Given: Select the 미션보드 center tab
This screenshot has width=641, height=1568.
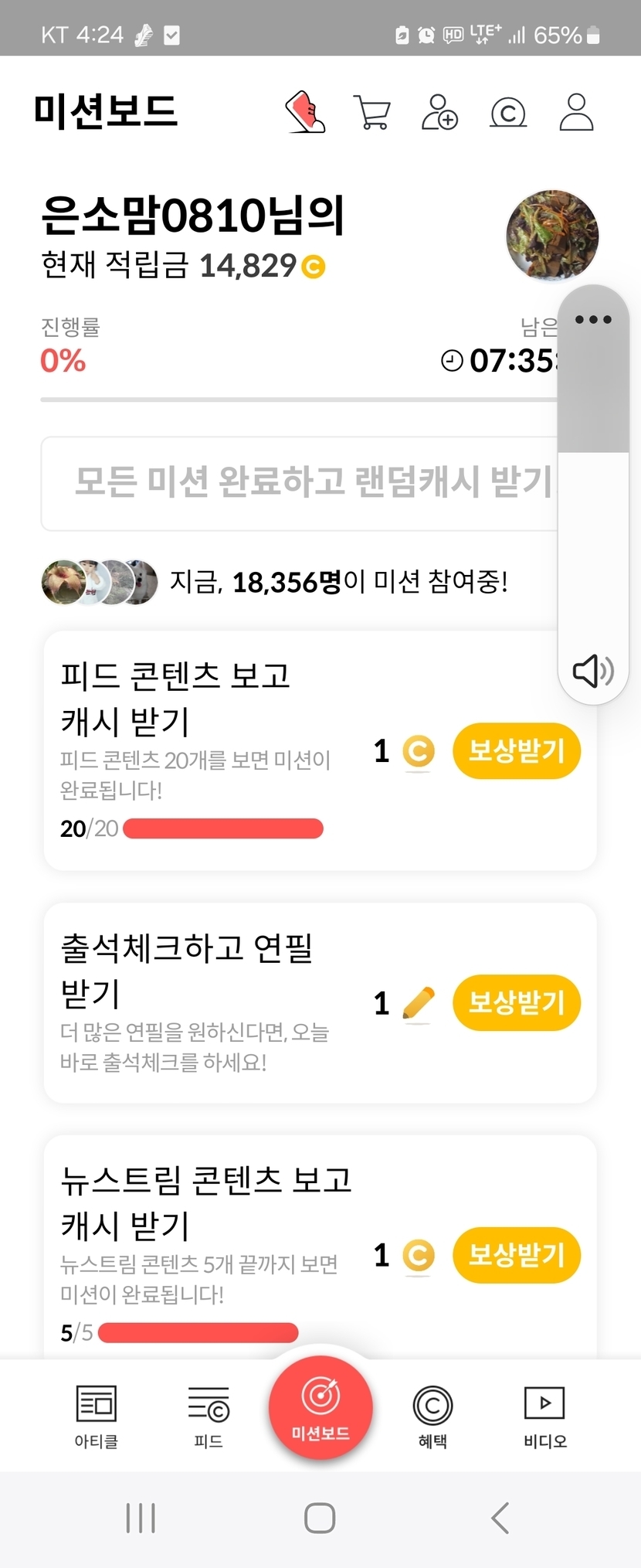Looking at the screenshot, I should pyautogui.click(x=320, y=1408).
